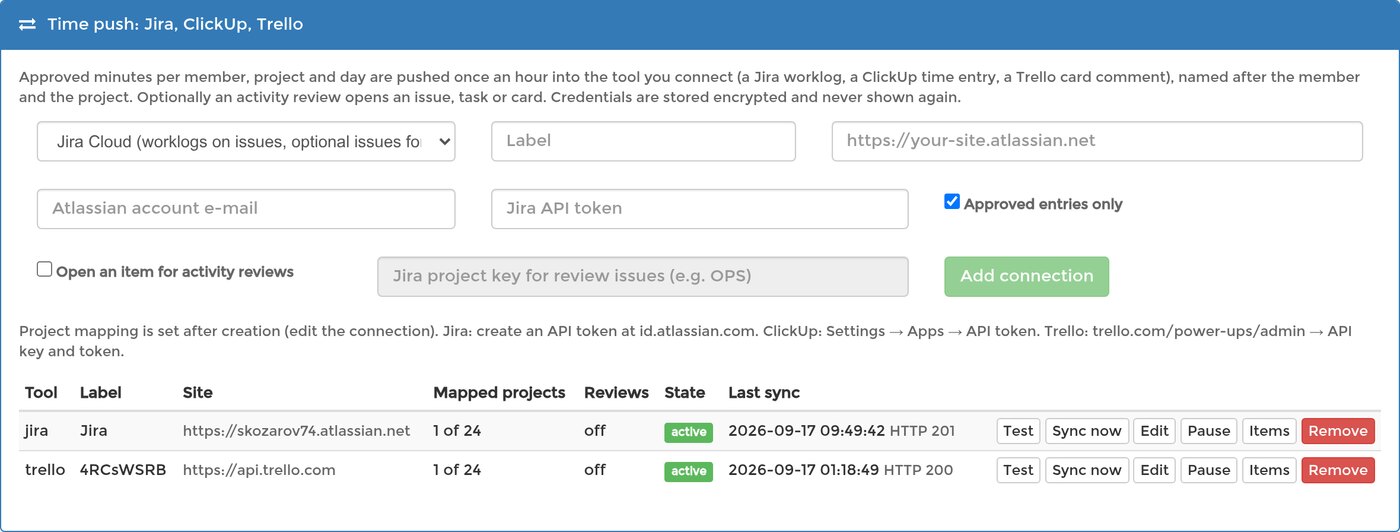Click the Jira project key for review issues field
The width and height of the screenshot is (1400, 532).
tap(643, 277)
